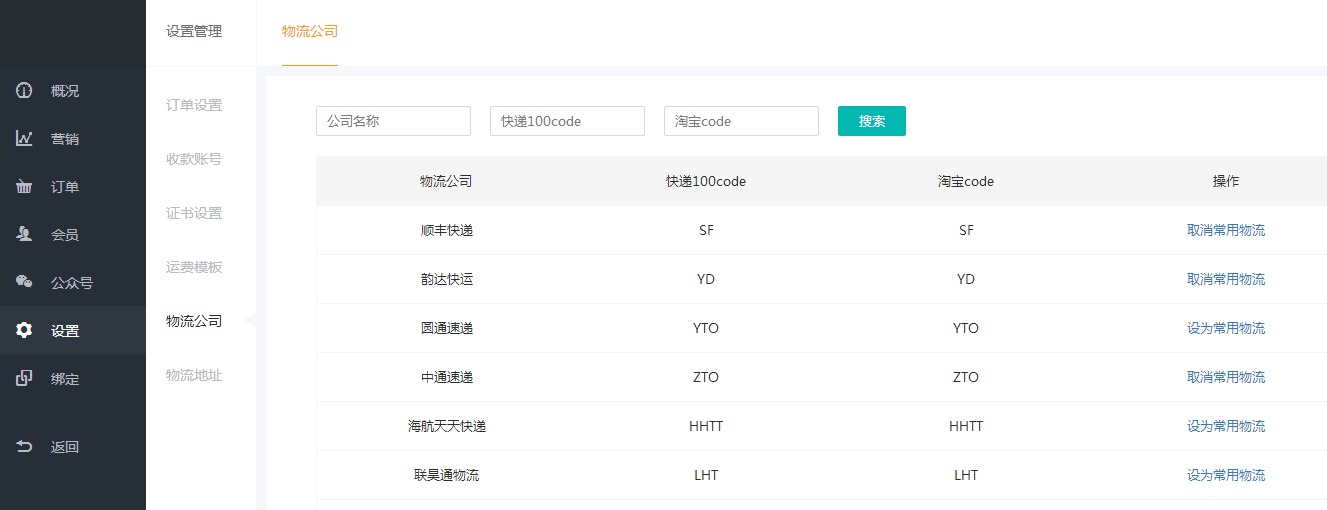The width and height of the screenshot is (1327, 510).
Task: Click the 概况 overview info icon
Action: [24, 91]
